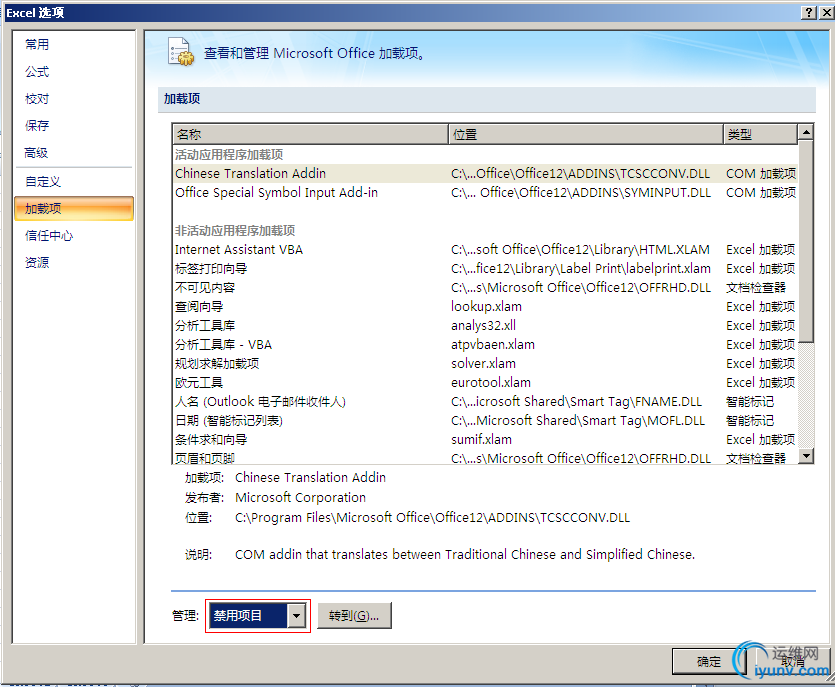Click the sumif.xlam location cell

[481, 439]
